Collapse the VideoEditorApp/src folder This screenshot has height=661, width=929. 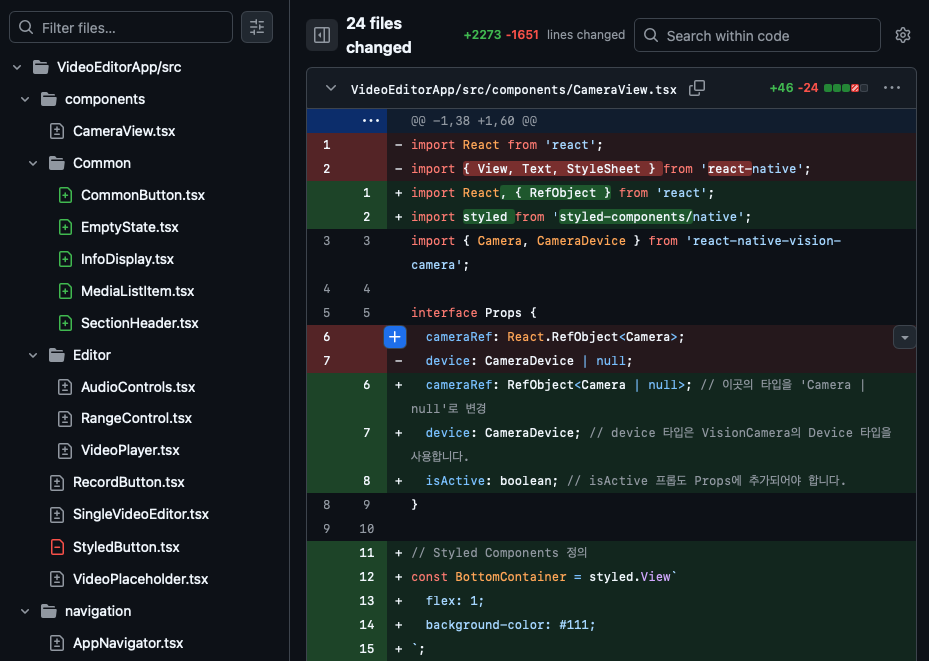17,68
